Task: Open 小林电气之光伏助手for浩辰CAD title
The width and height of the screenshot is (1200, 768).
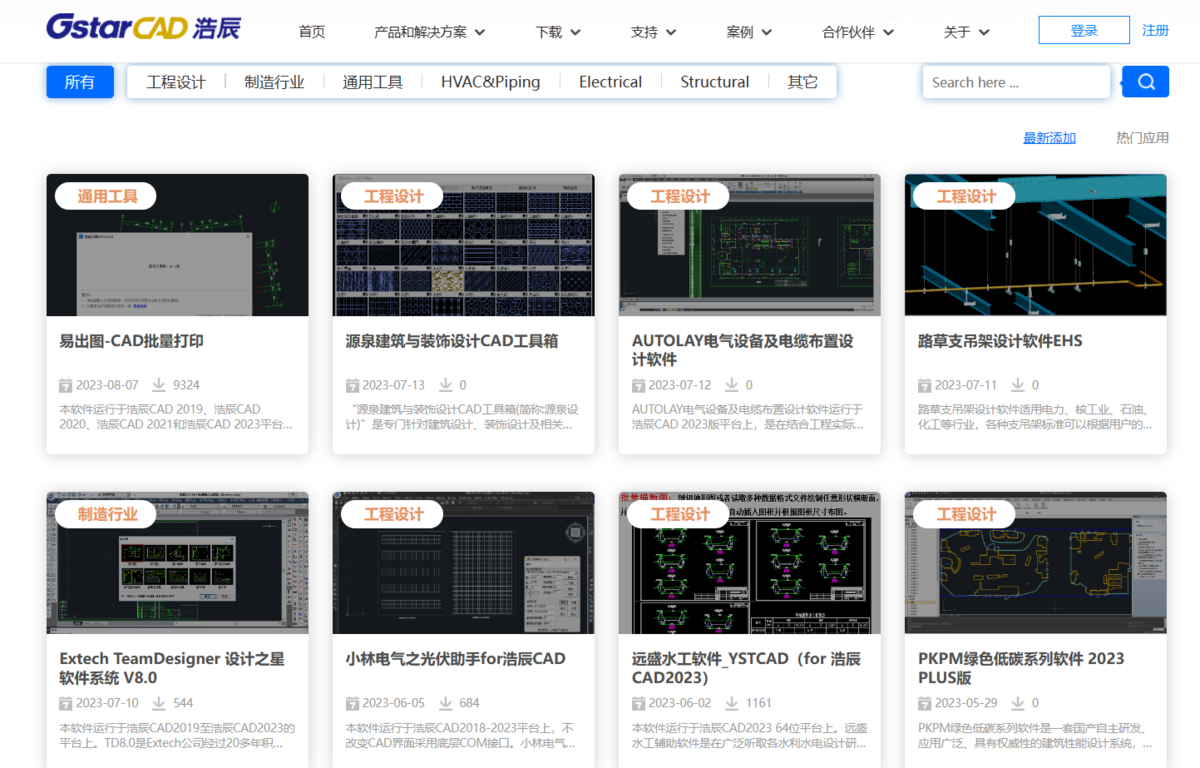Action: point(455,659)
